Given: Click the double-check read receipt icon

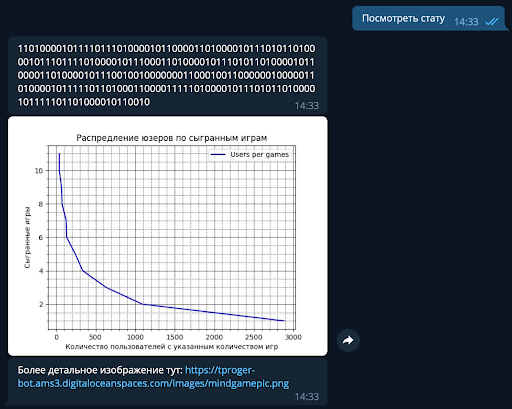Looking at the screenshot, I should 492,22.
